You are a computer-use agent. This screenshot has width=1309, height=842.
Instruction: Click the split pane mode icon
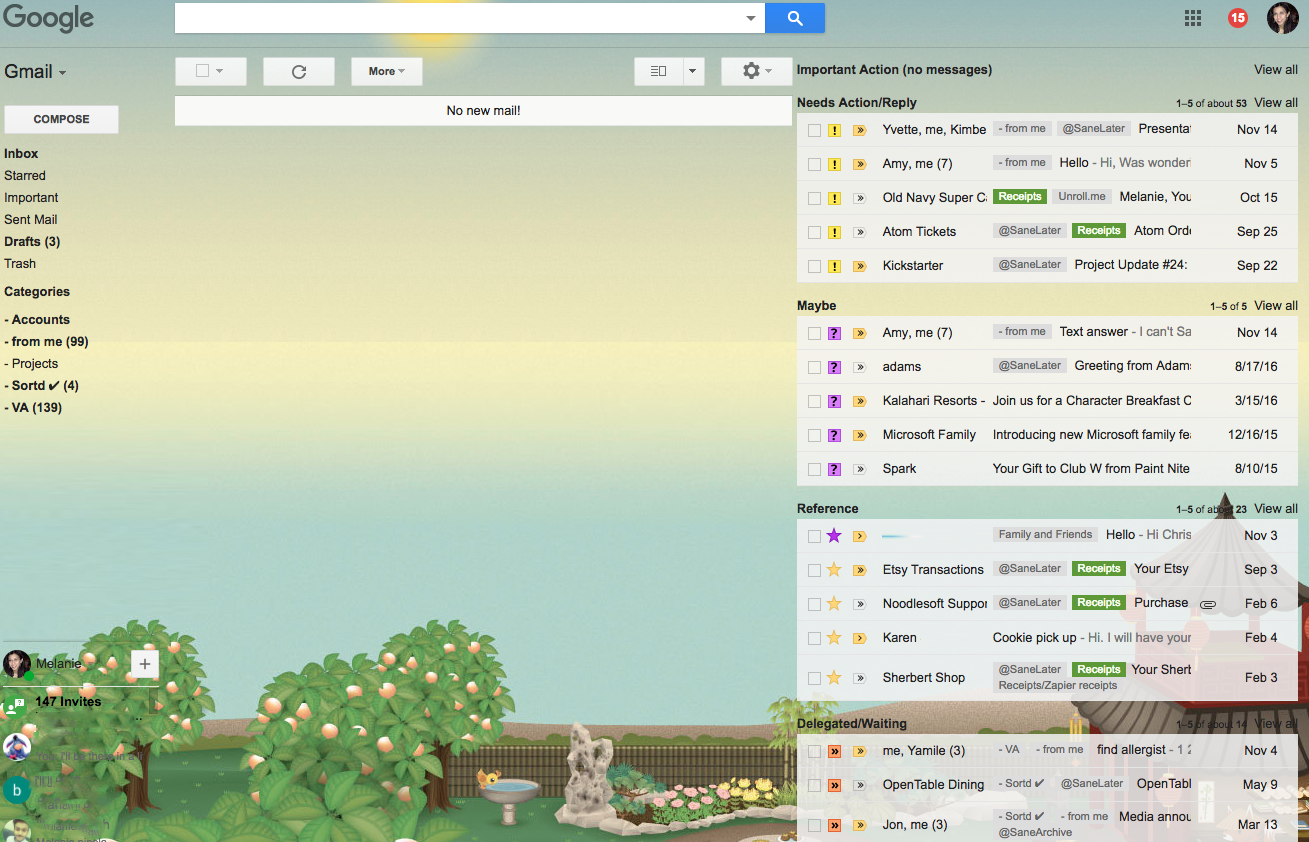pos(659,71)
